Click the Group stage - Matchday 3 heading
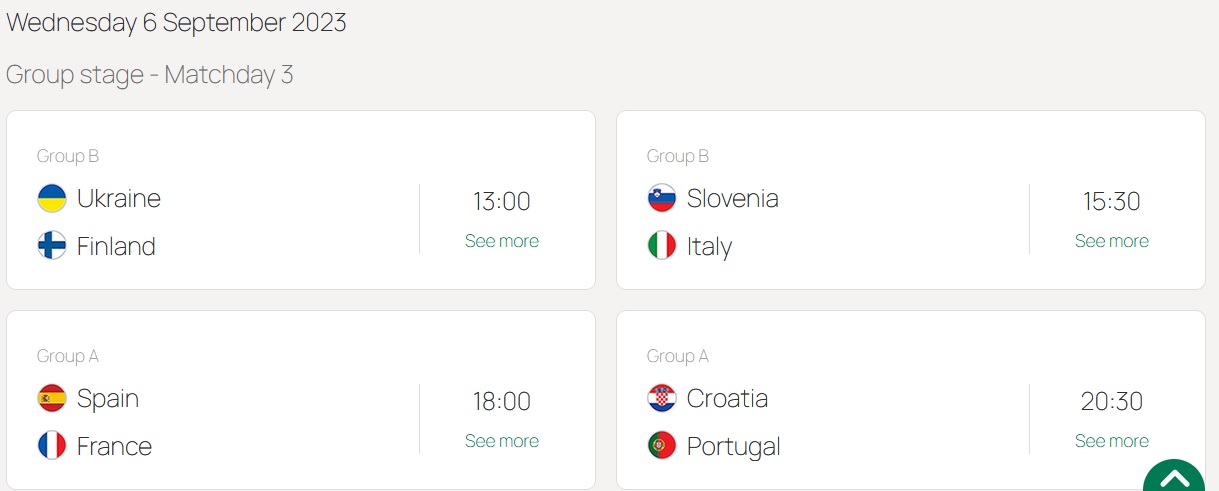1219x491 pixels. tap(150, 75)
